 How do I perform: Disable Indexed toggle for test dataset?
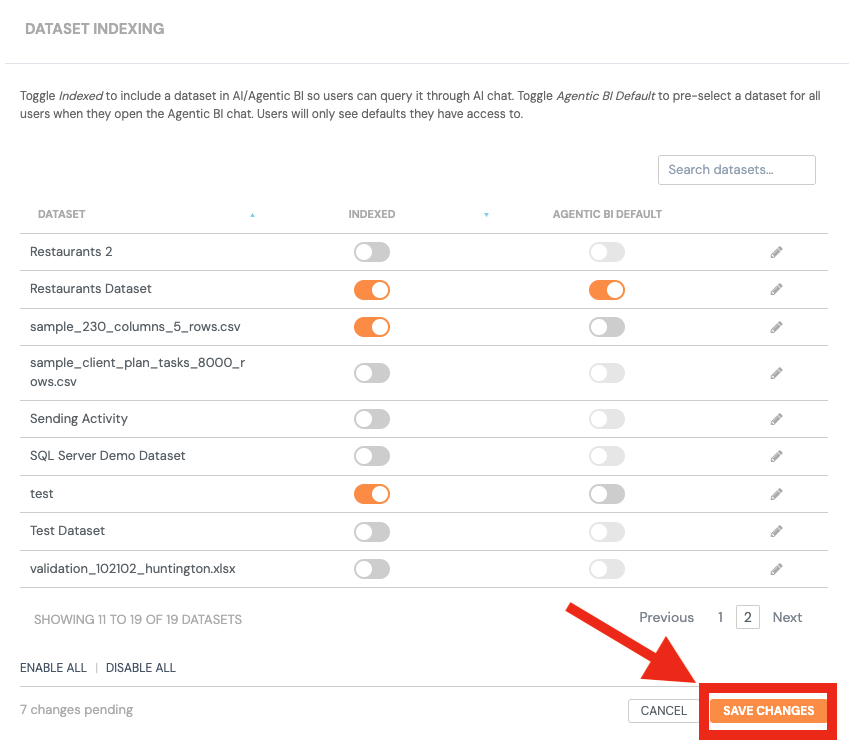pos(372,494)
